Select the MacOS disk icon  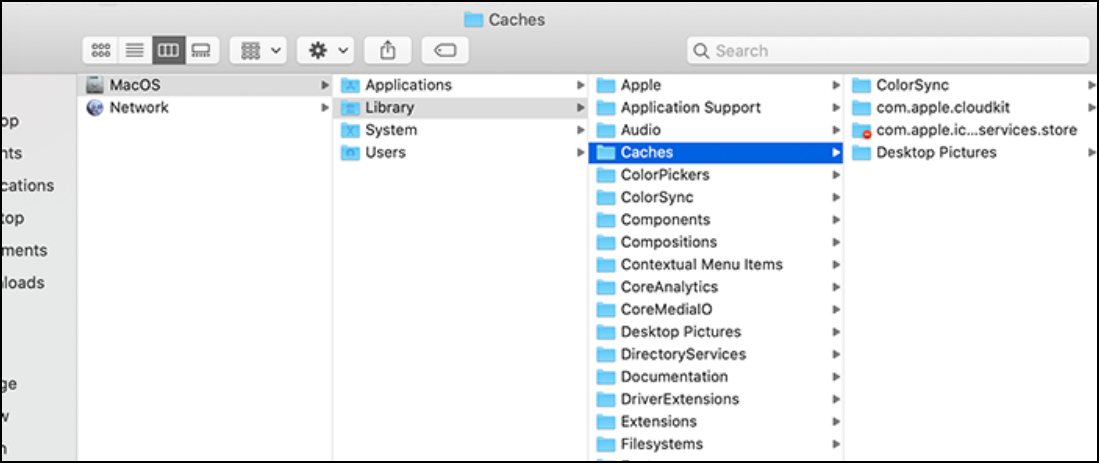[96, 85]
